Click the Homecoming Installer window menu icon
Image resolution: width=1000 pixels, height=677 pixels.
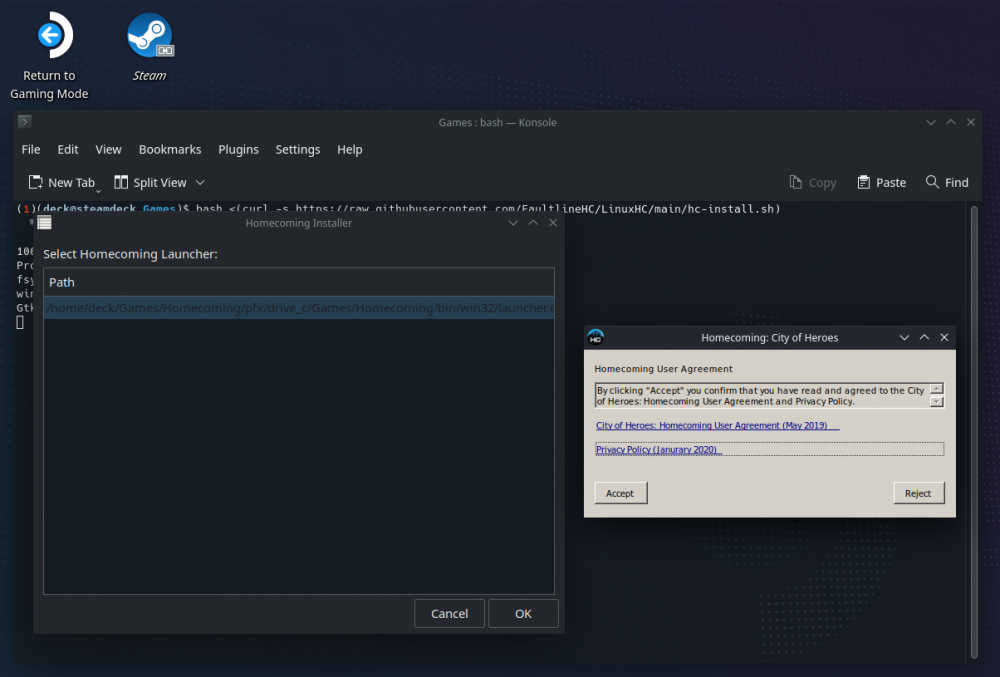tap(44, 223)
